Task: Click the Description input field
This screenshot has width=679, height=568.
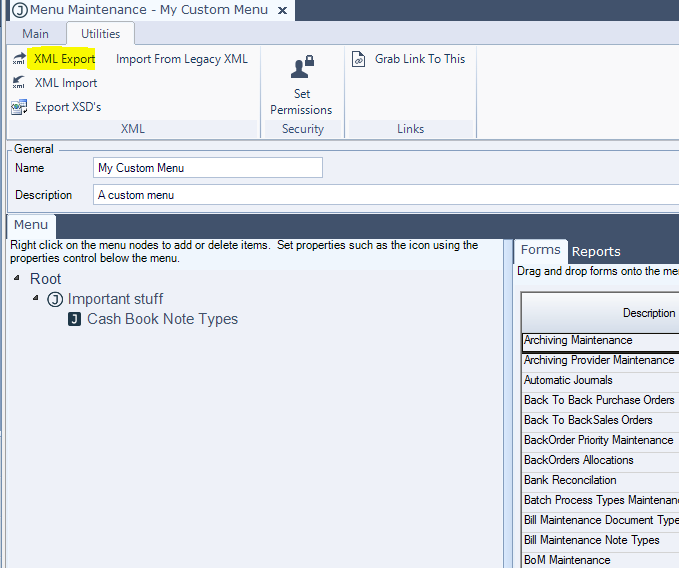Action: click(385, 195)
